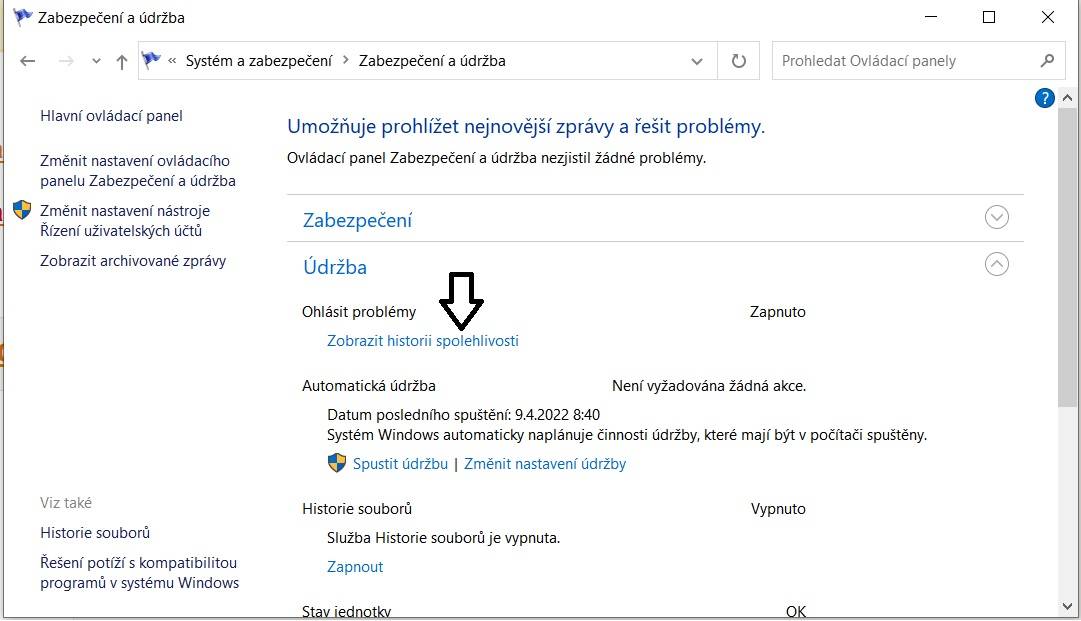Go up one folder level
The height and width of the screenshot is (621, 1081).
click(122, 61)
